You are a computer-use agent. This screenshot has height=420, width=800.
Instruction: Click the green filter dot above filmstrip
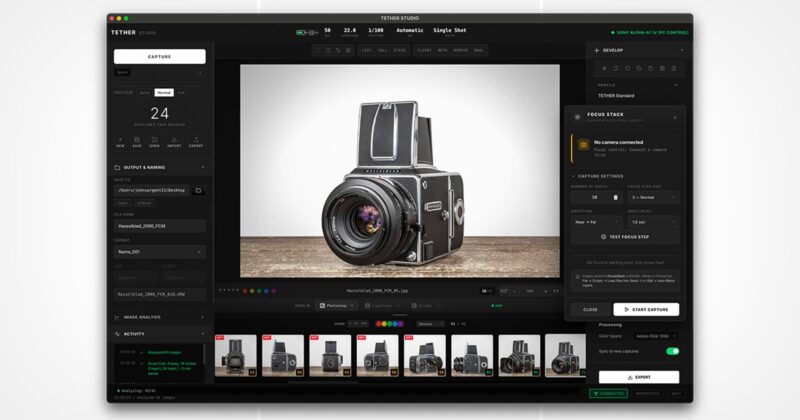(390, 324)
